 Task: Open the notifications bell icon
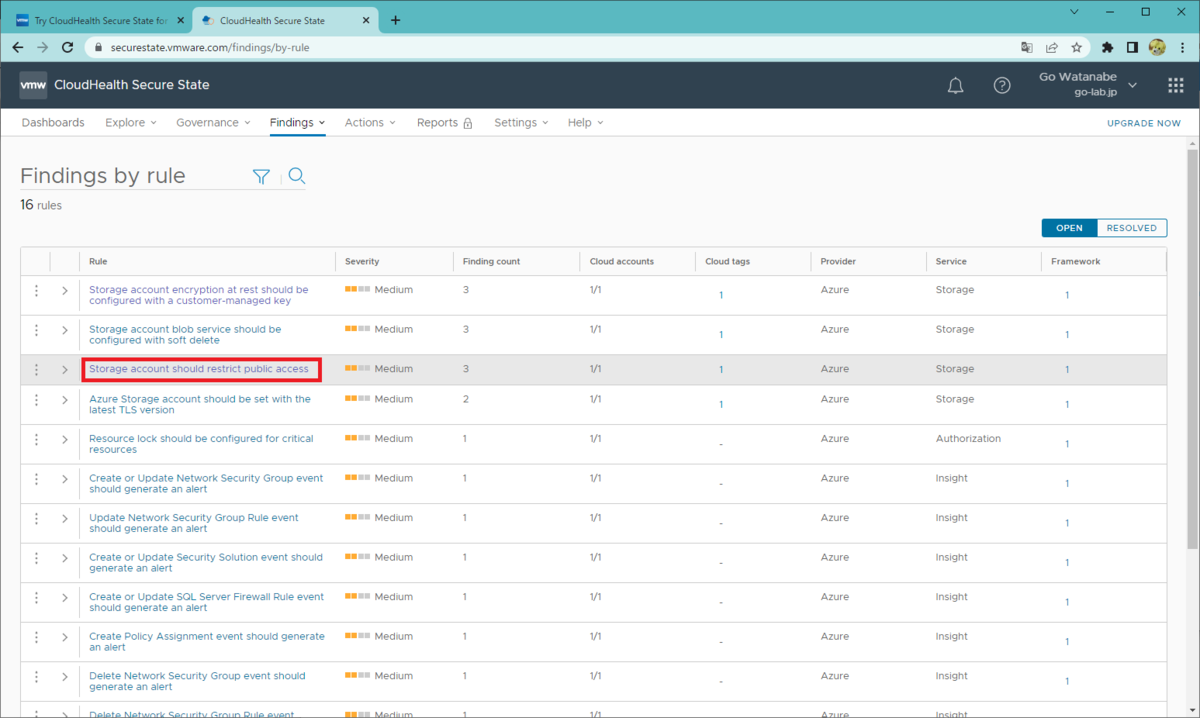pos(955,86)
